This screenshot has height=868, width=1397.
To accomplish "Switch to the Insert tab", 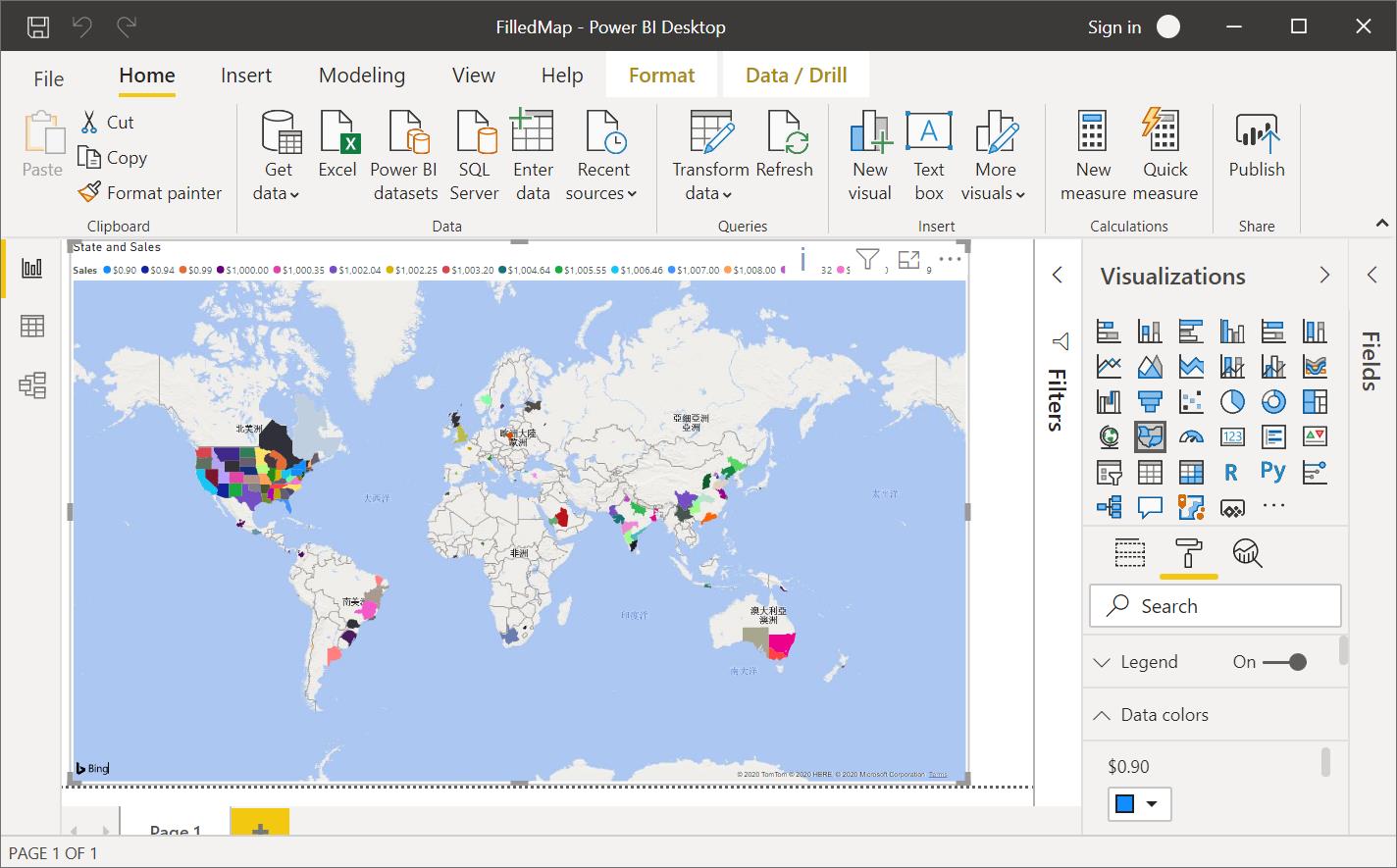I will click(x=246, y=76).
